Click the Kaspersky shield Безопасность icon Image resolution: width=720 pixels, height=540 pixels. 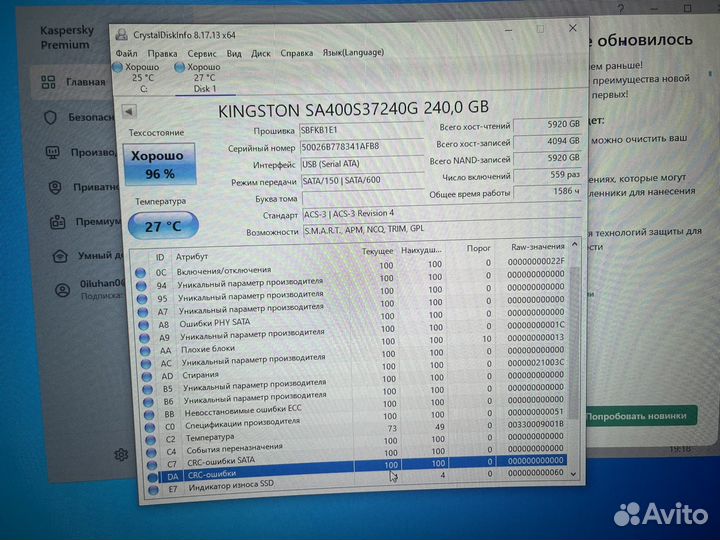coord(51,118)
